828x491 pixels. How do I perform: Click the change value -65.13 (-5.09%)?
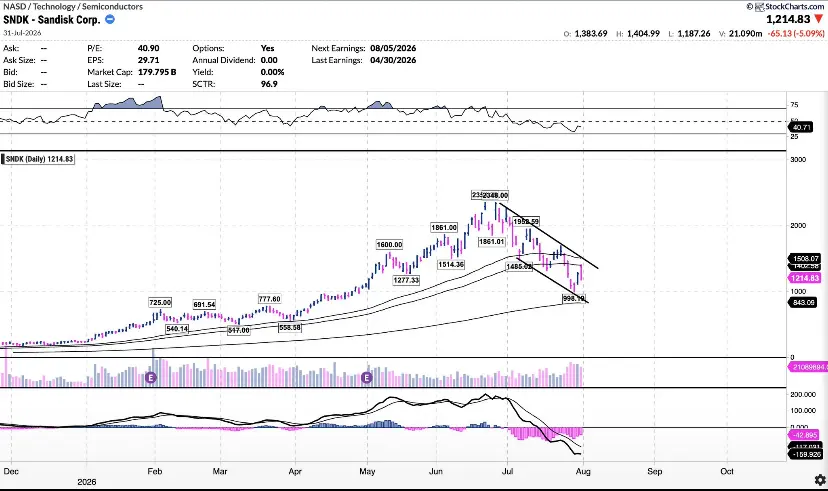[x=796, y=33]
